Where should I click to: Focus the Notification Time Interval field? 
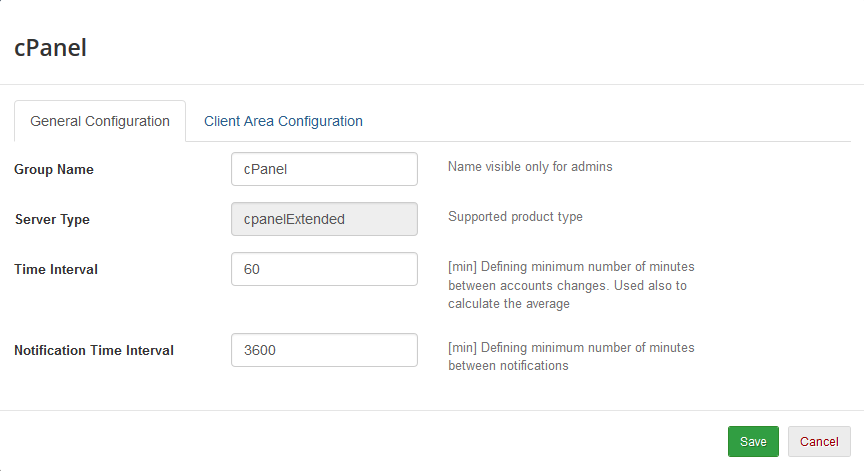324,350
